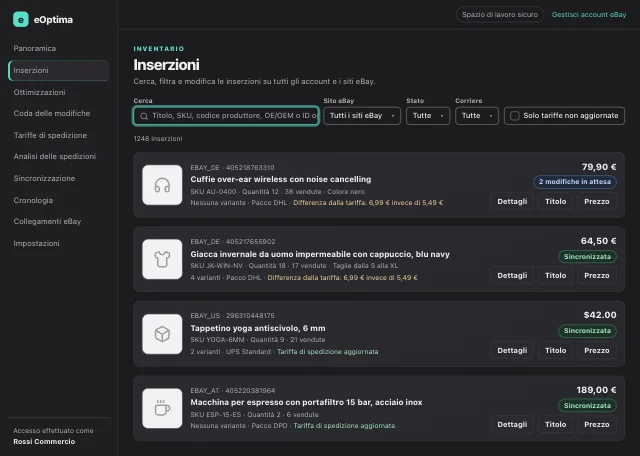This screenshot has height=456, width=640.
Task: Open the Stato filter dropdown
Action: pyautogui.click(x=428, y=116)
